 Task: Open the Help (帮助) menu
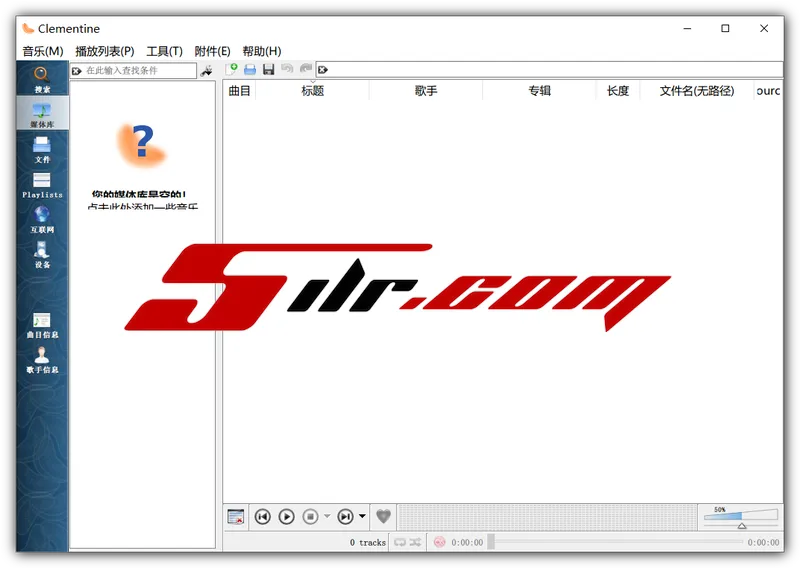262,51
